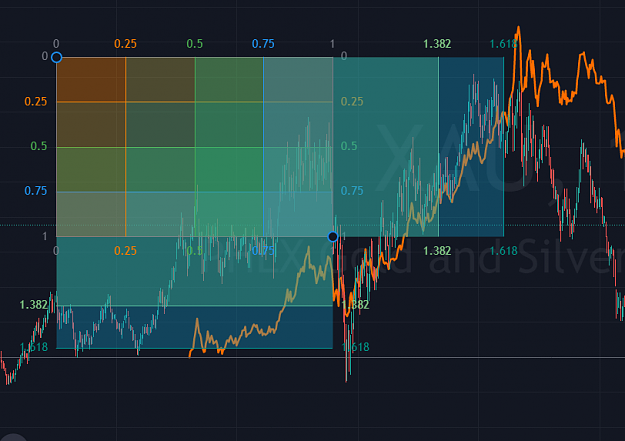Click the 1.618 label in the top row
Screen dimensions: 625x441
tap(503, 44)
